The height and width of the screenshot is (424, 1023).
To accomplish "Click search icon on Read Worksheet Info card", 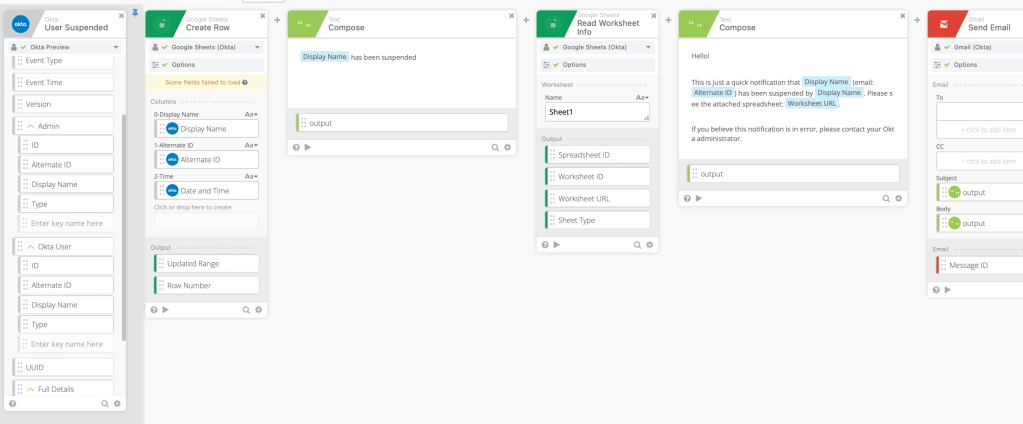I will click(636, 245).
